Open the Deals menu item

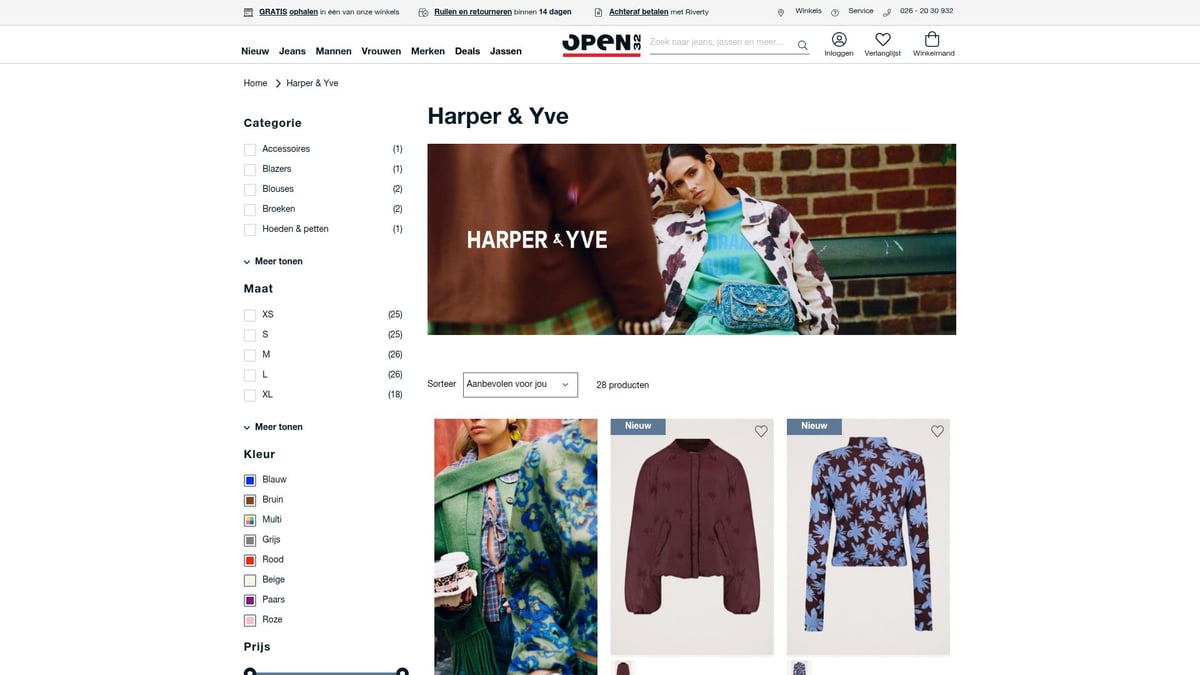coord(467,51)
